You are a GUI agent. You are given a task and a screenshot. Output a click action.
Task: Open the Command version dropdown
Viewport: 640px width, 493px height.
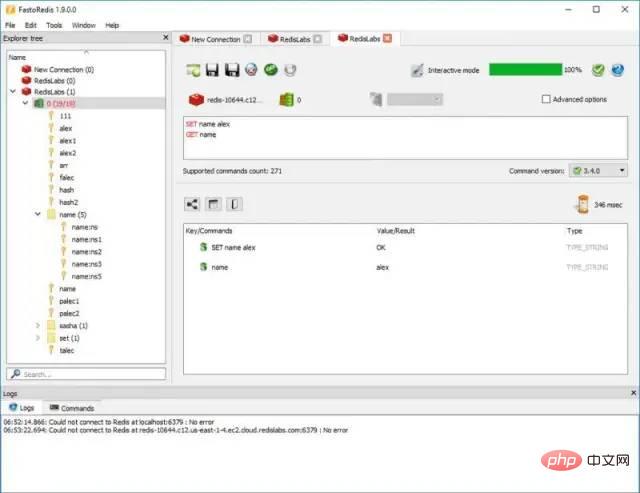598,171
